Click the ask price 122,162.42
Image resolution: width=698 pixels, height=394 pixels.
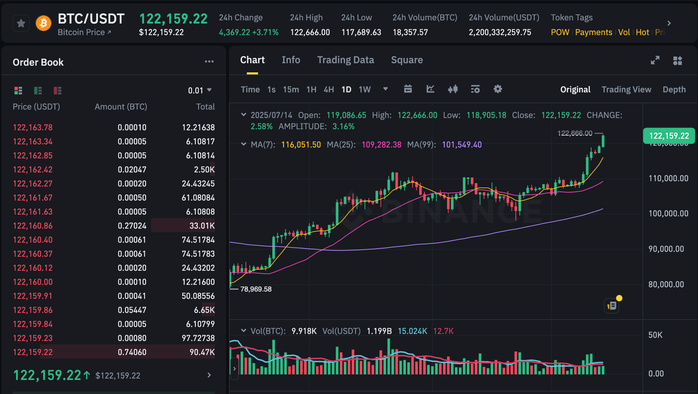click(x=32, y=170)
